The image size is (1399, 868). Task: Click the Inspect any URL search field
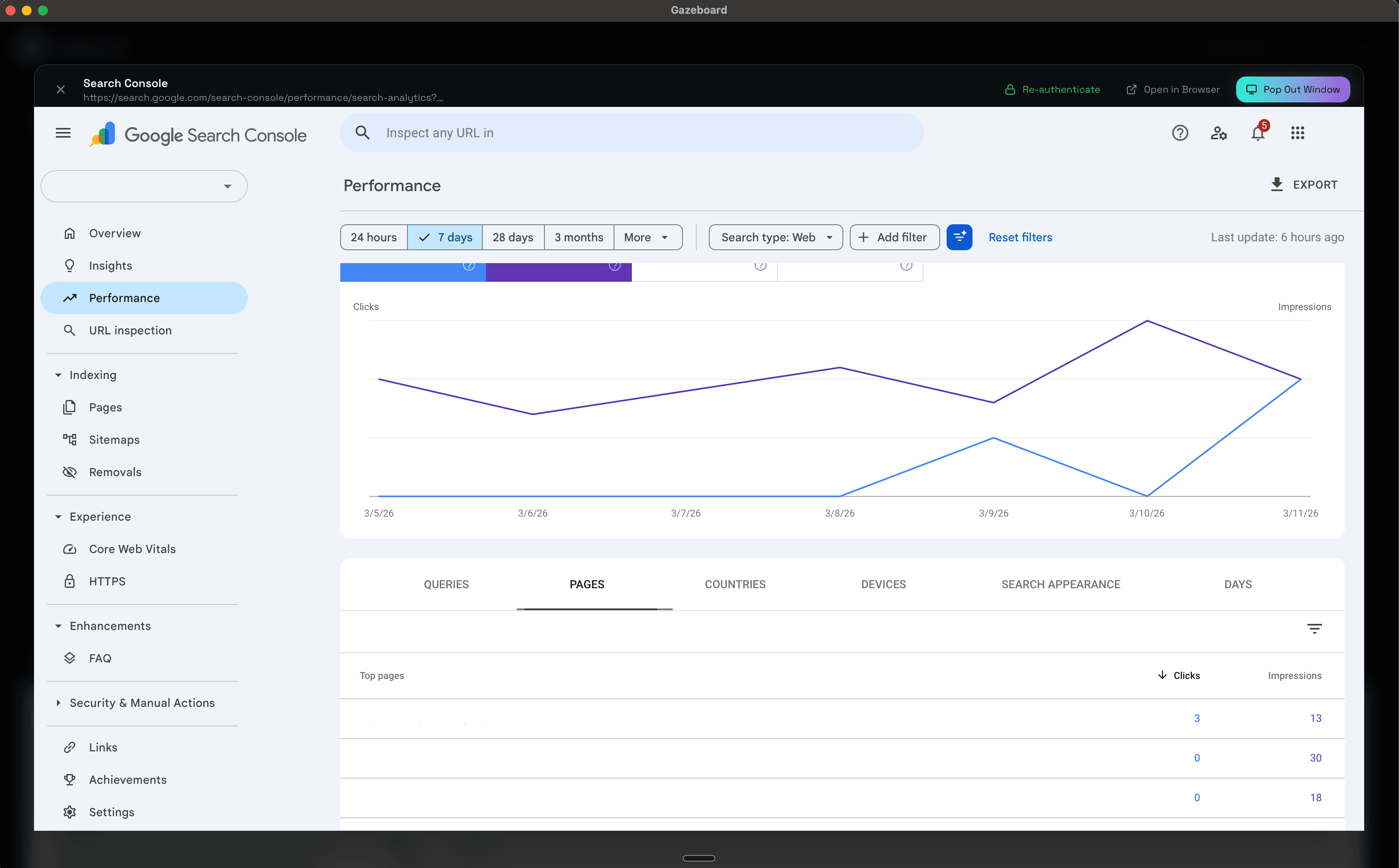632,133
